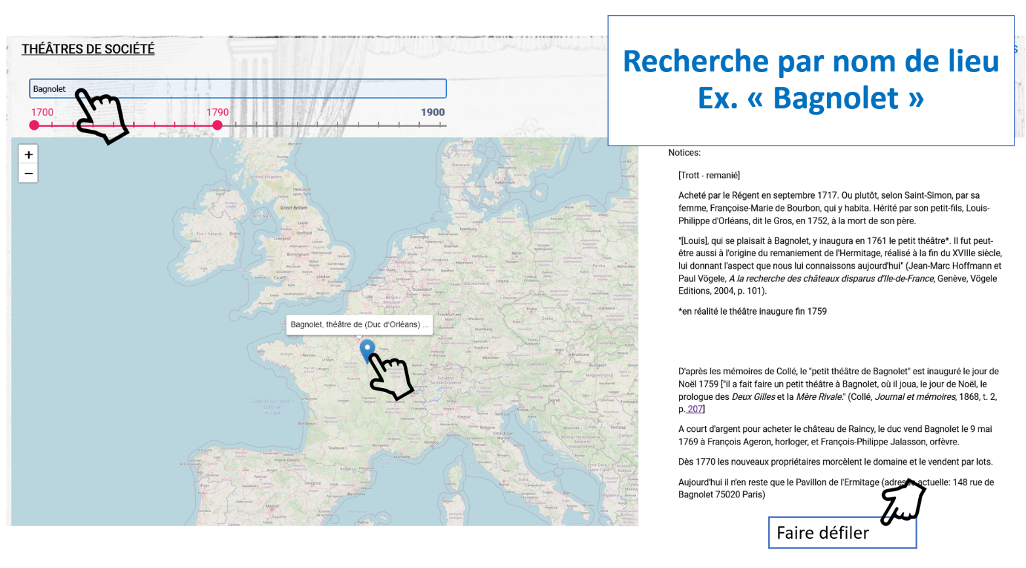
Task: Select the blue Bagnolet map marker pin
Action: coord(367,349)
